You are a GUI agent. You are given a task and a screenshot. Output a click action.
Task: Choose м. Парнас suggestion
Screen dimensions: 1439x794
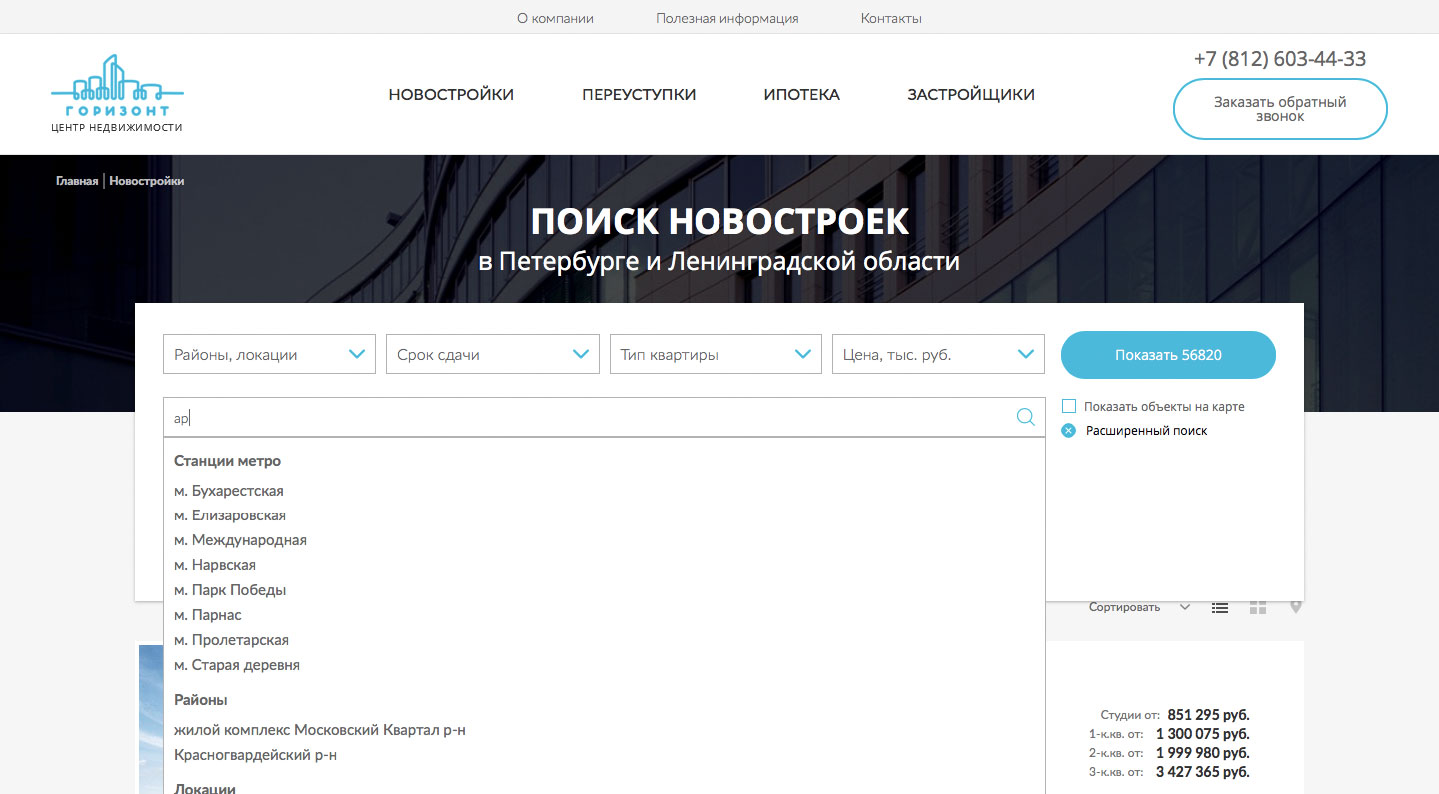pos(208,615)
